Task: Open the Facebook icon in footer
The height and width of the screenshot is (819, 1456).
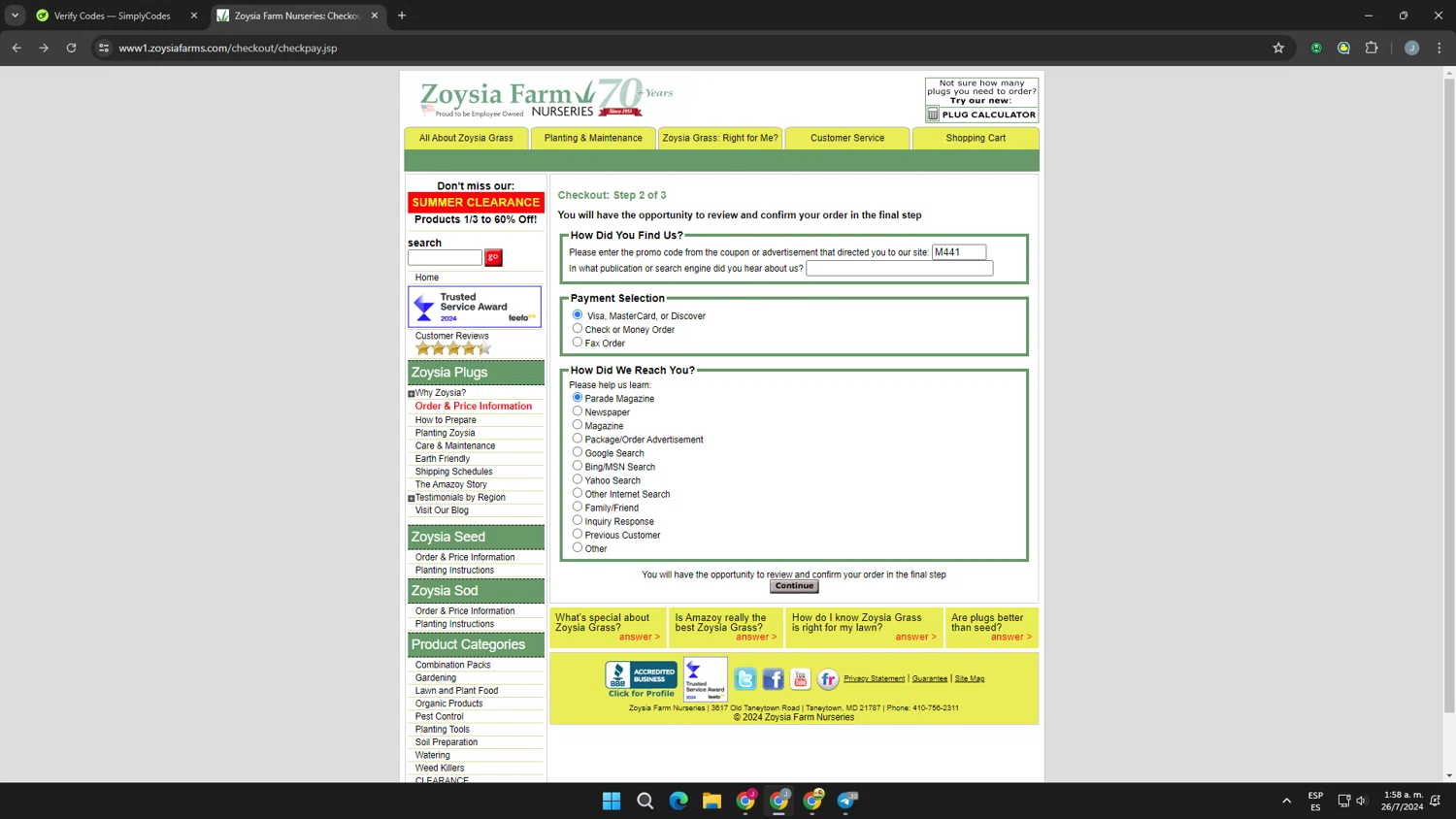Action: [773, 679]
